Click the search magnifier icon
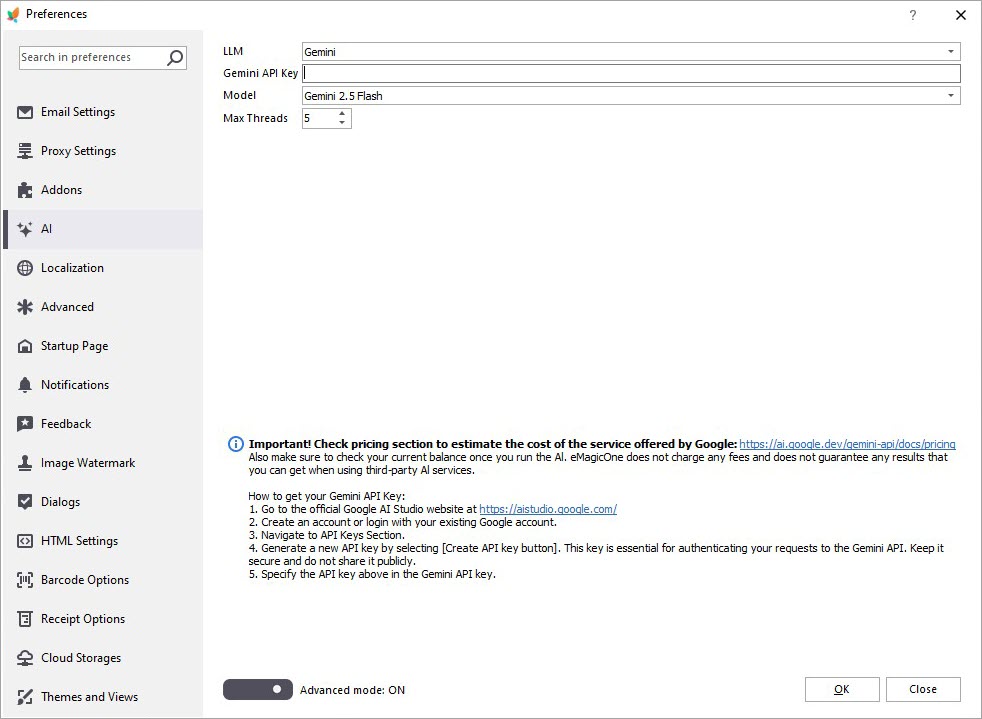Screen dimensions: 982x719 pyautogui.click(x=175, y=58)
